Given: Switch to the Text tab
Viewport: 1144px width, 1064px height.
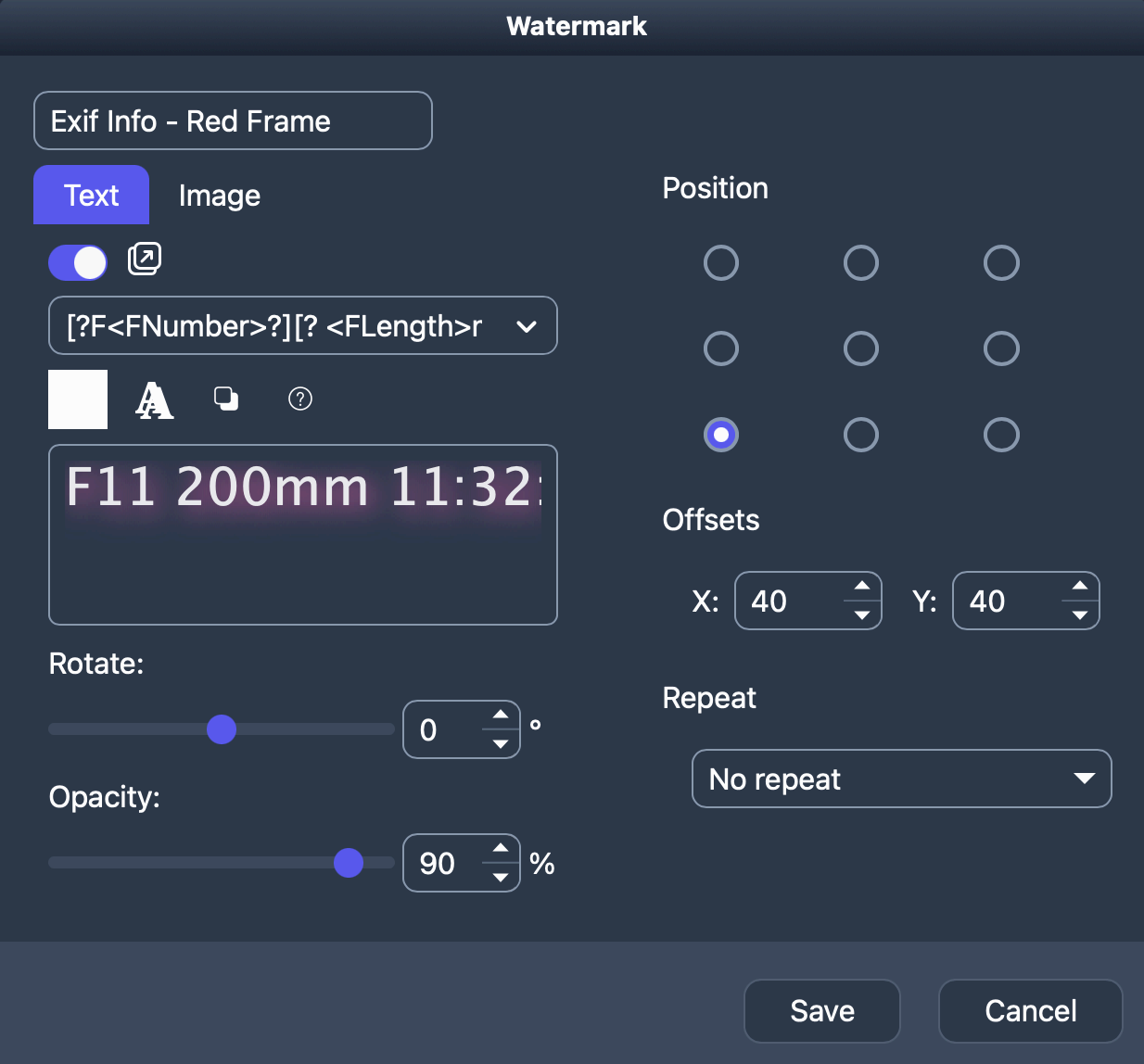Looking at the screenshot, I should (91, 196).
